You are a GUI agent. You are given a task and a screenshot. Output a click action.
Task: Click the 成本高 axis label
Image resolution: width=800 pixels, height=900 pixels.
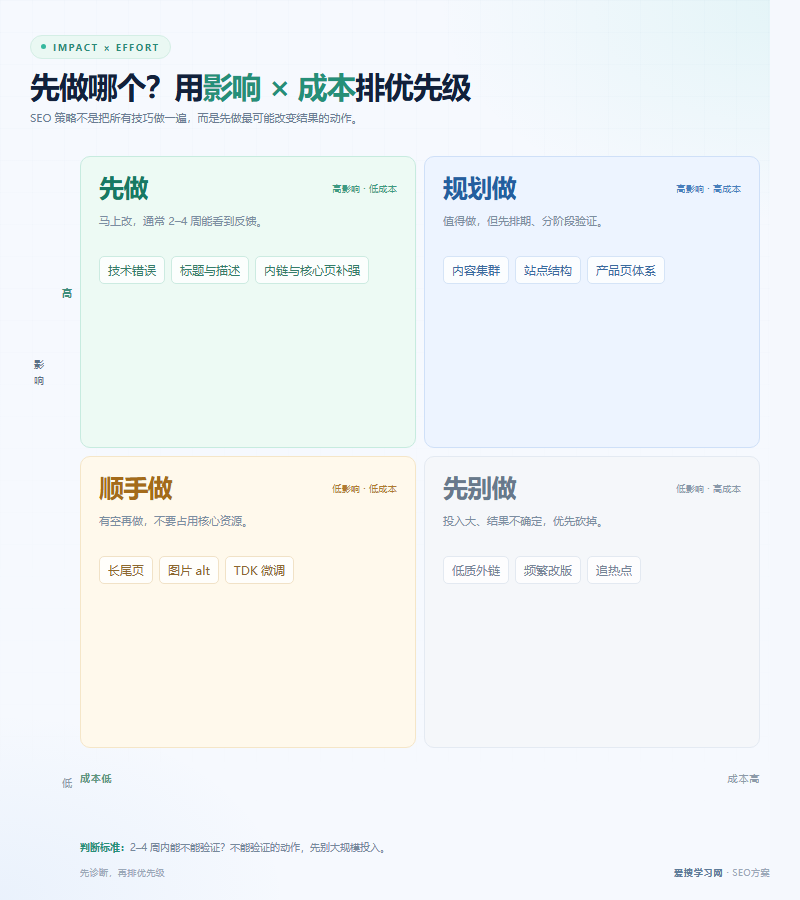tap(743, 779)
